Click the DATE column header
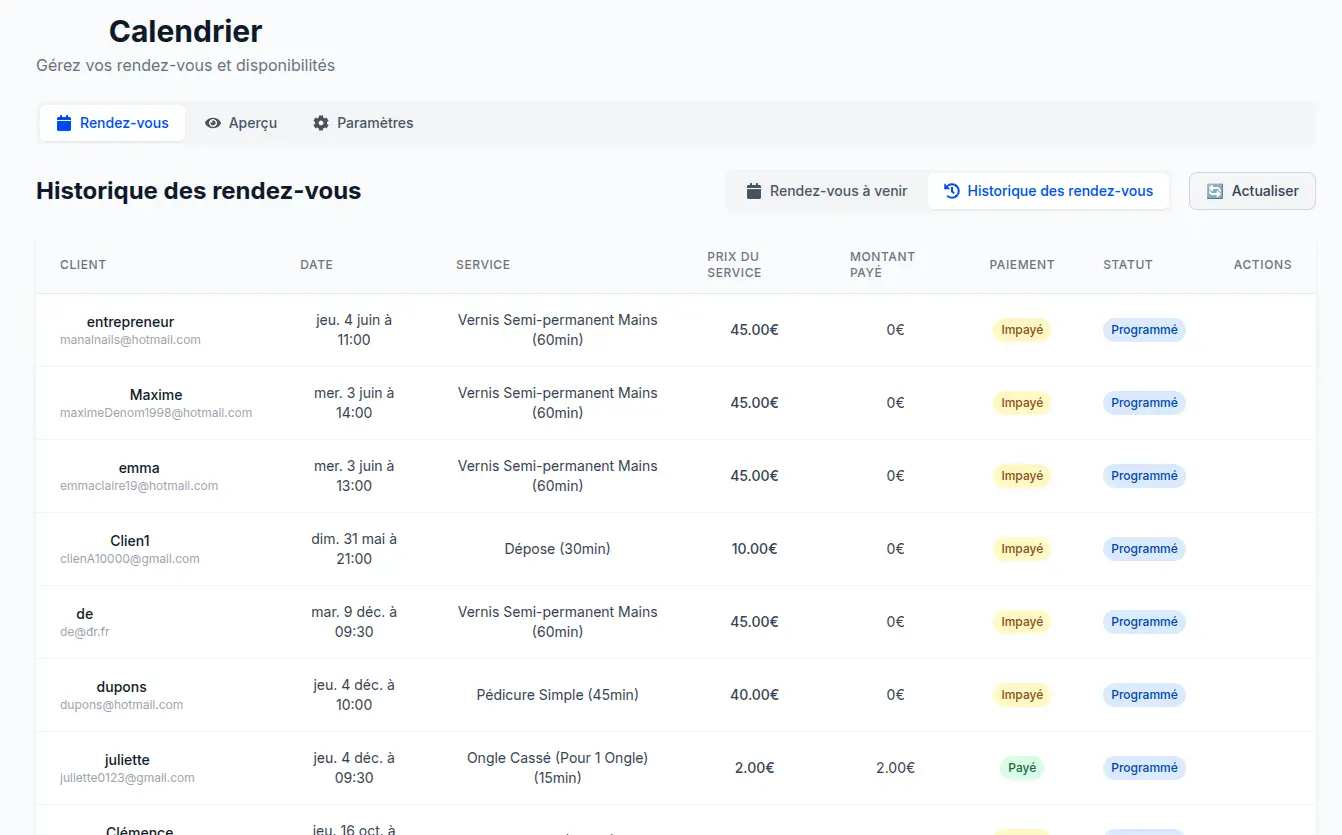1342x835 pixels. point(317,265)
